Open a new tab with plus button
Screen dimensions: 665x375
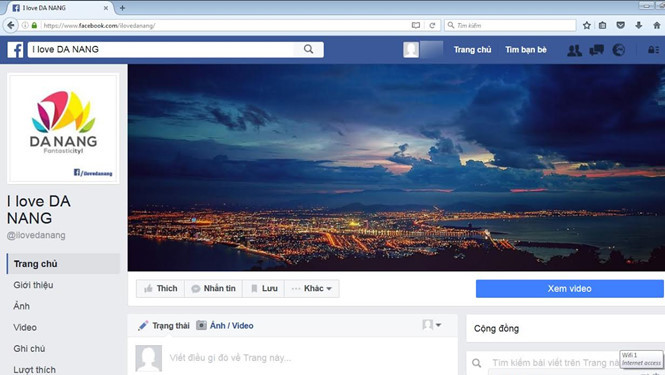[x=122, y=8]
